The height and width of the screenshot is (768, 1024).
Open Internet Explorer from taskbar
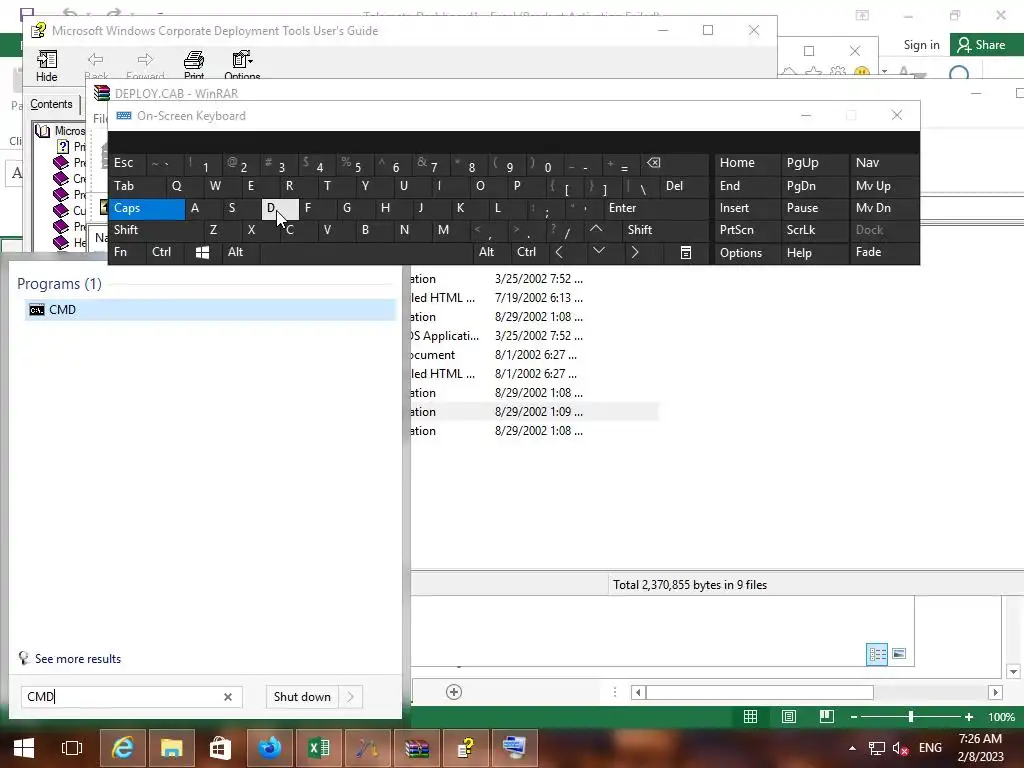pos(123,748)
